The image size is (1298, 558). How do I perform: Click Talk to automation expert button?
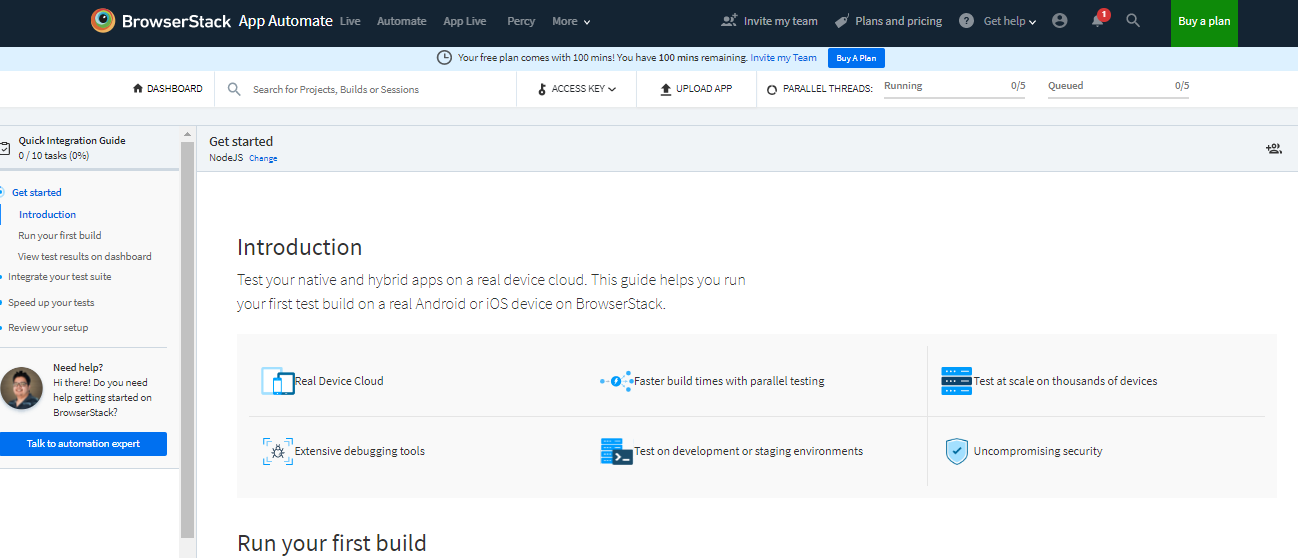[x=83, y=444]
